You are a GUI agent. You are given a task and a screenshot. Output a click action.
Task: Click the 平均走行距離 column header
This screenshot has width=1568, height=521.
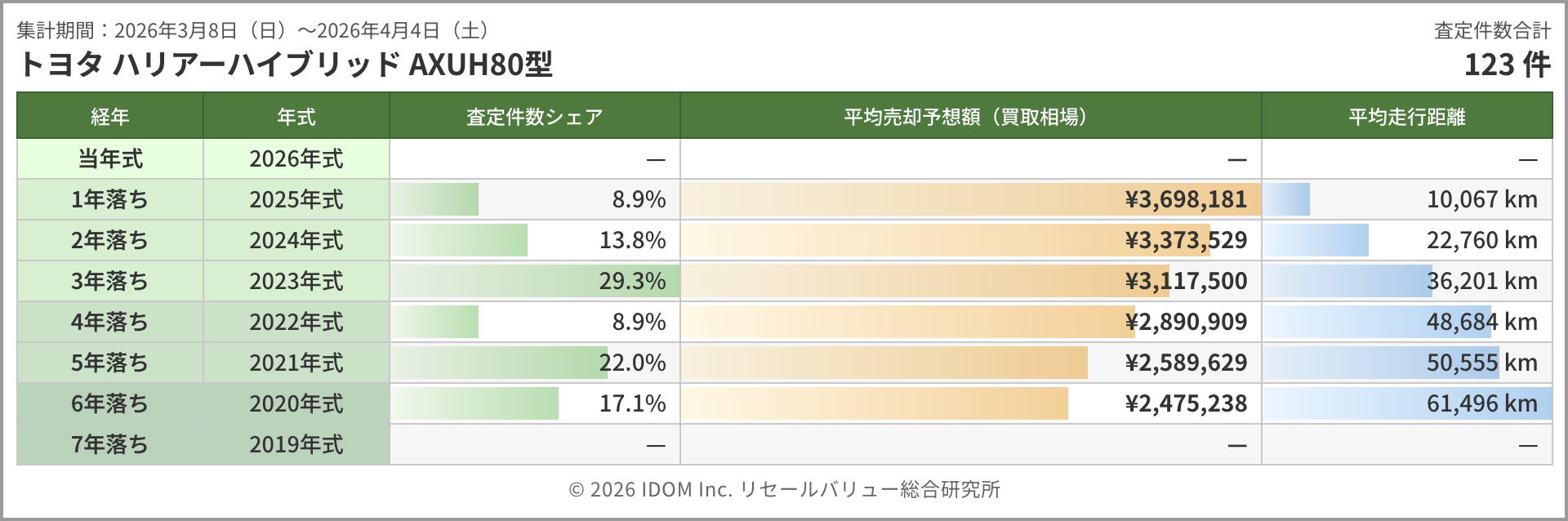[1406, 117]
